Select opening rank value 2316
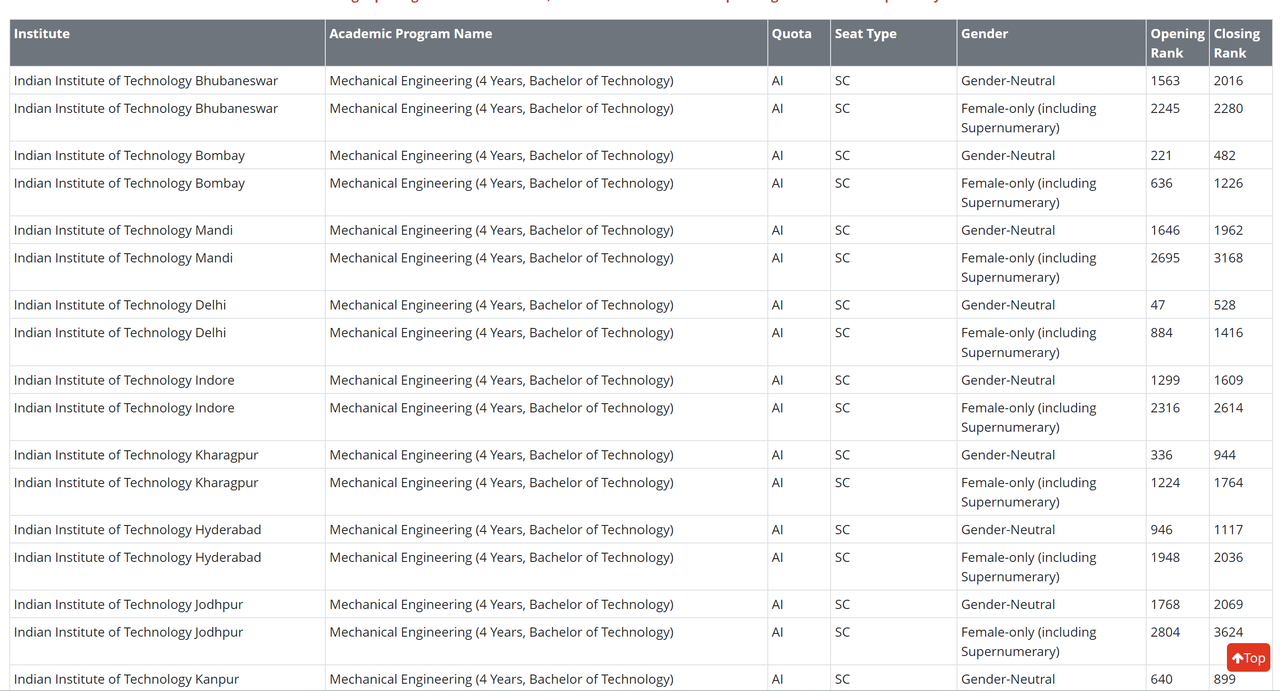Image resolution: width=1280 pixels, height=691 pixels. pyautogui.click(x=1165, y=408)
